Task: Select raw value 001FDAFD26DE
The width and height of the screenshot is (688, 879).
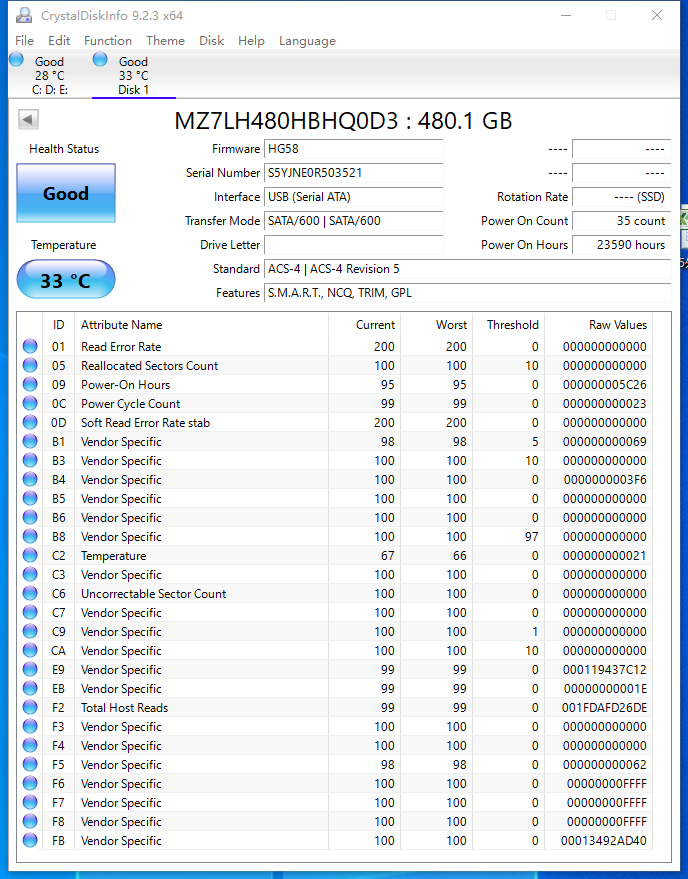Action: (604, 708)
